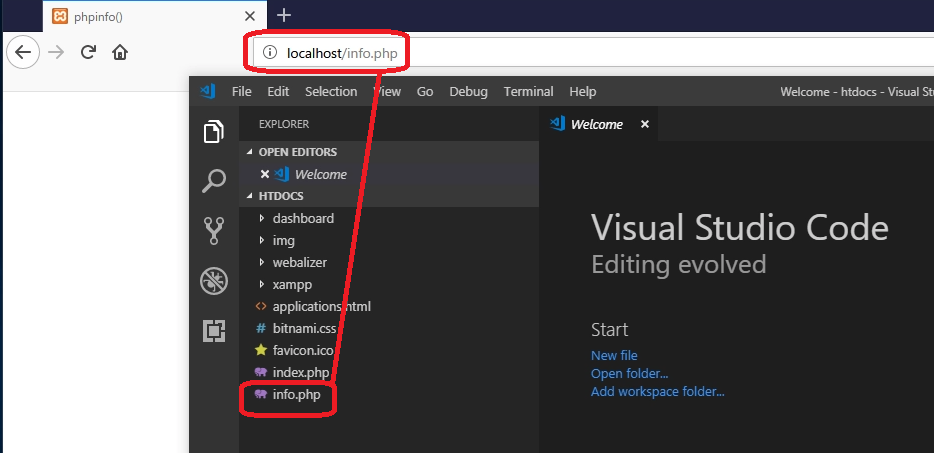Click the EXPLORER panel title
Screen dimensions: 934x453
284,124
